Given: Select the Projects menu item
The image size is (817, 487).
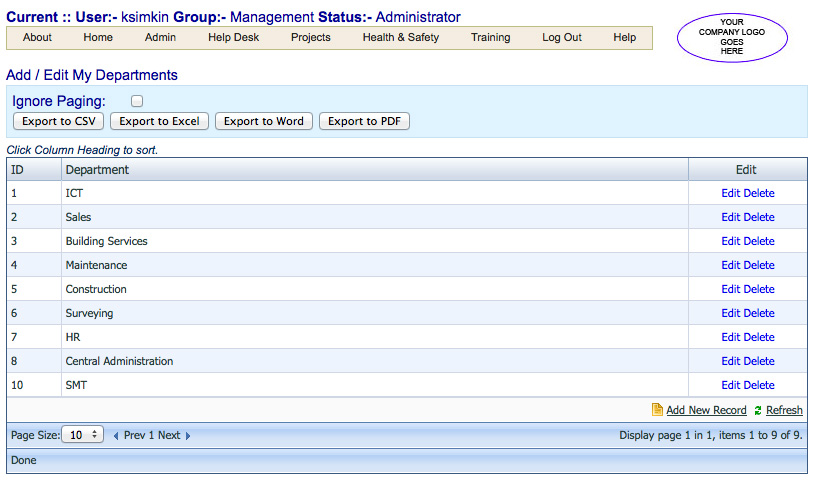Looking at the screenshot, I should [x=311, y=38].
